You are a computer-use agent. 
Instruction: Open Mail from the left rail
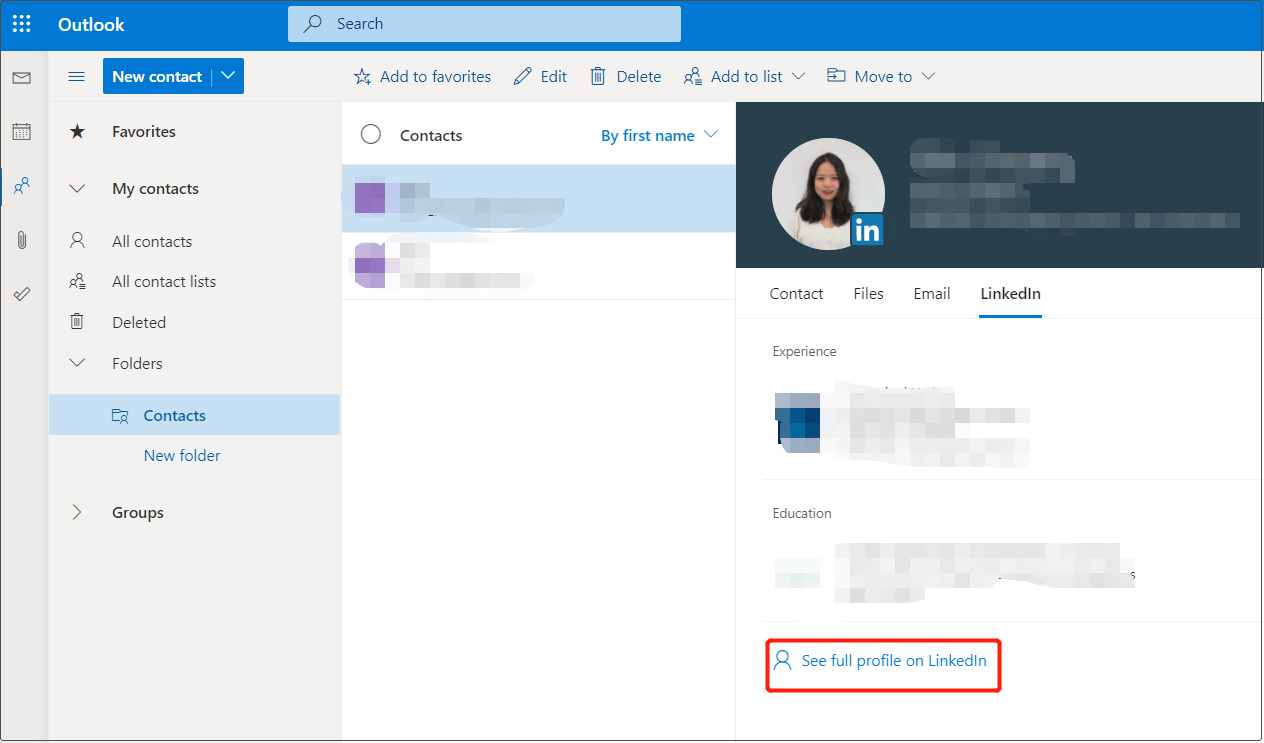tap(21, 77)
